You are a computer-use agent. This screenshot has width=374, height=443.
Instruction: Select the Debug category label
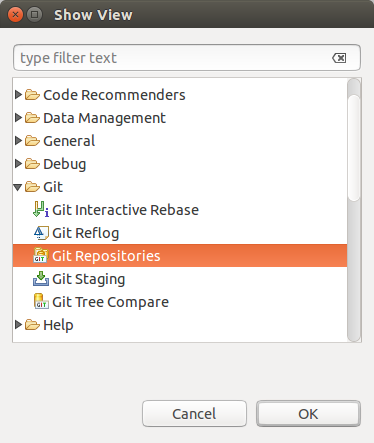click(65, 164)
